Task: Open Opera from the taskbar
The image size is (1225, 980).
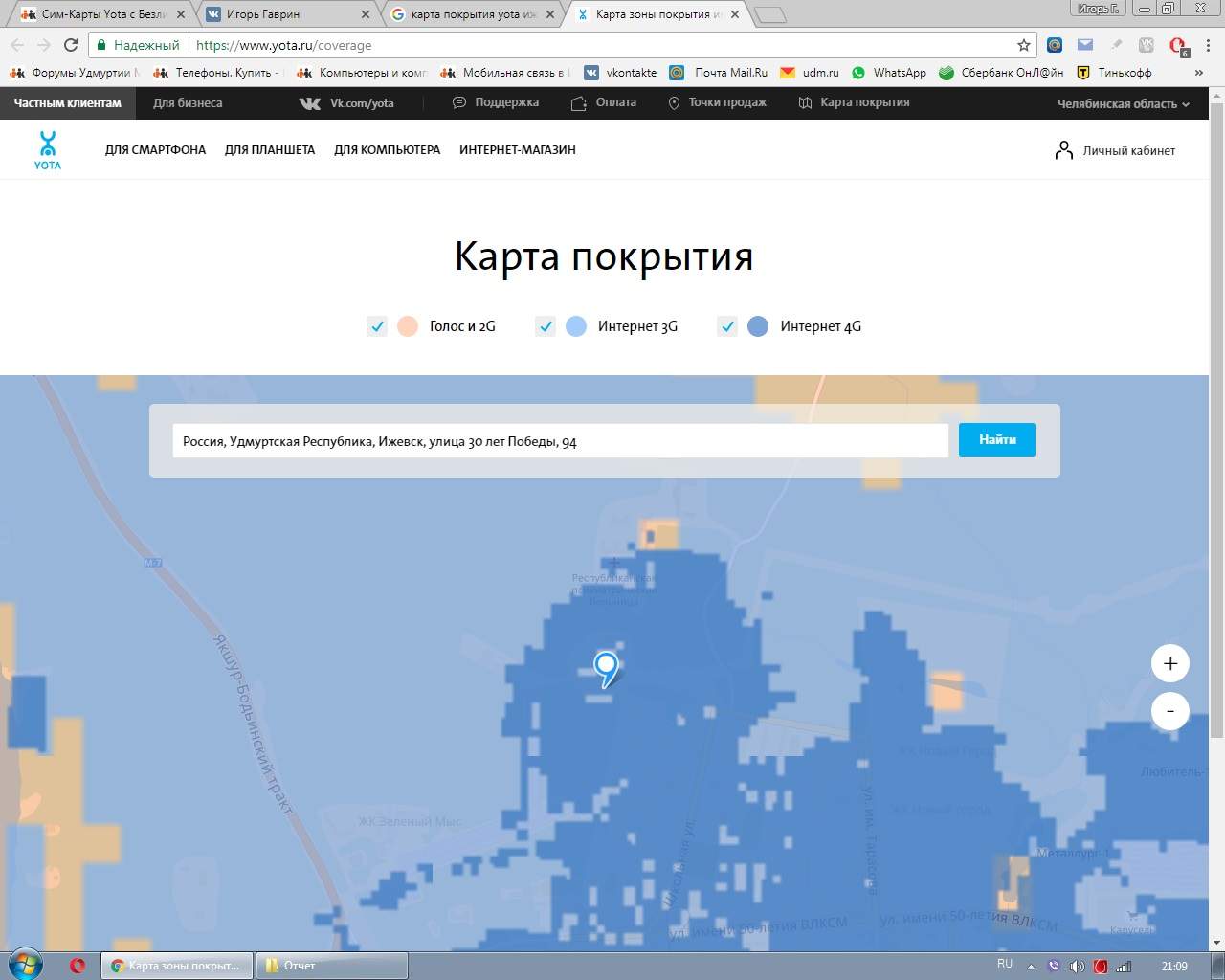Action: (x=78, y=966)
